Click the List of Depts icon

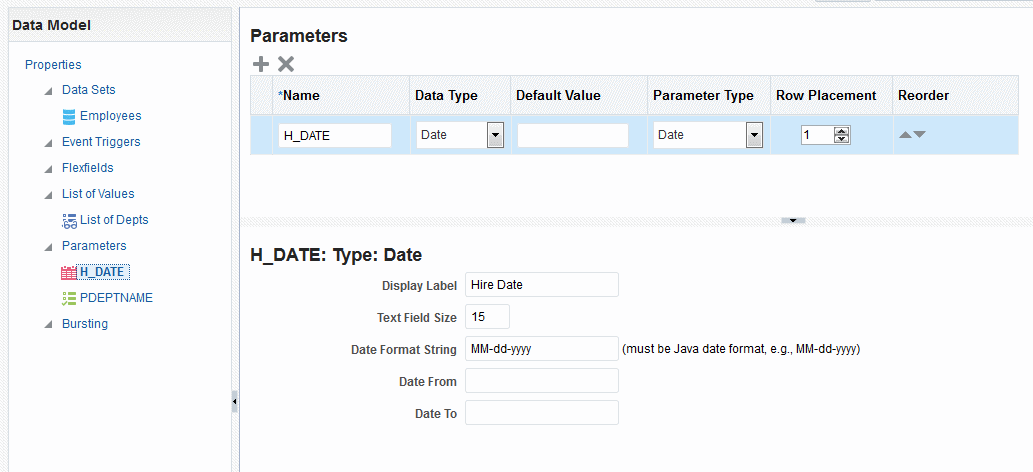coord(69,220)
